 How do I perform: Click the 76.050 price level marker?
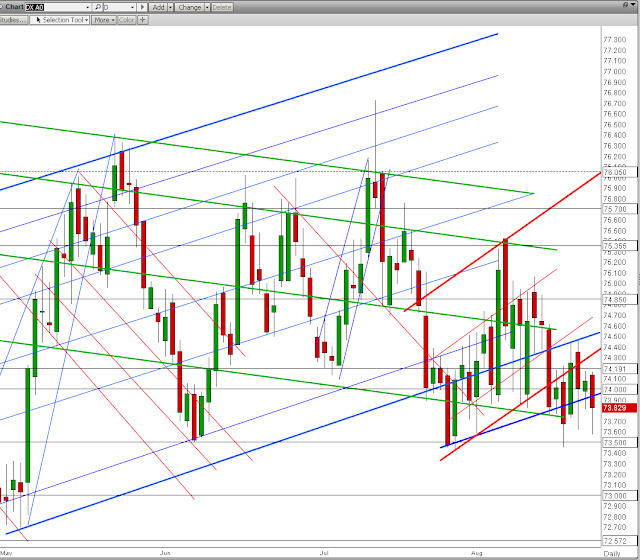tap(619, 172)
